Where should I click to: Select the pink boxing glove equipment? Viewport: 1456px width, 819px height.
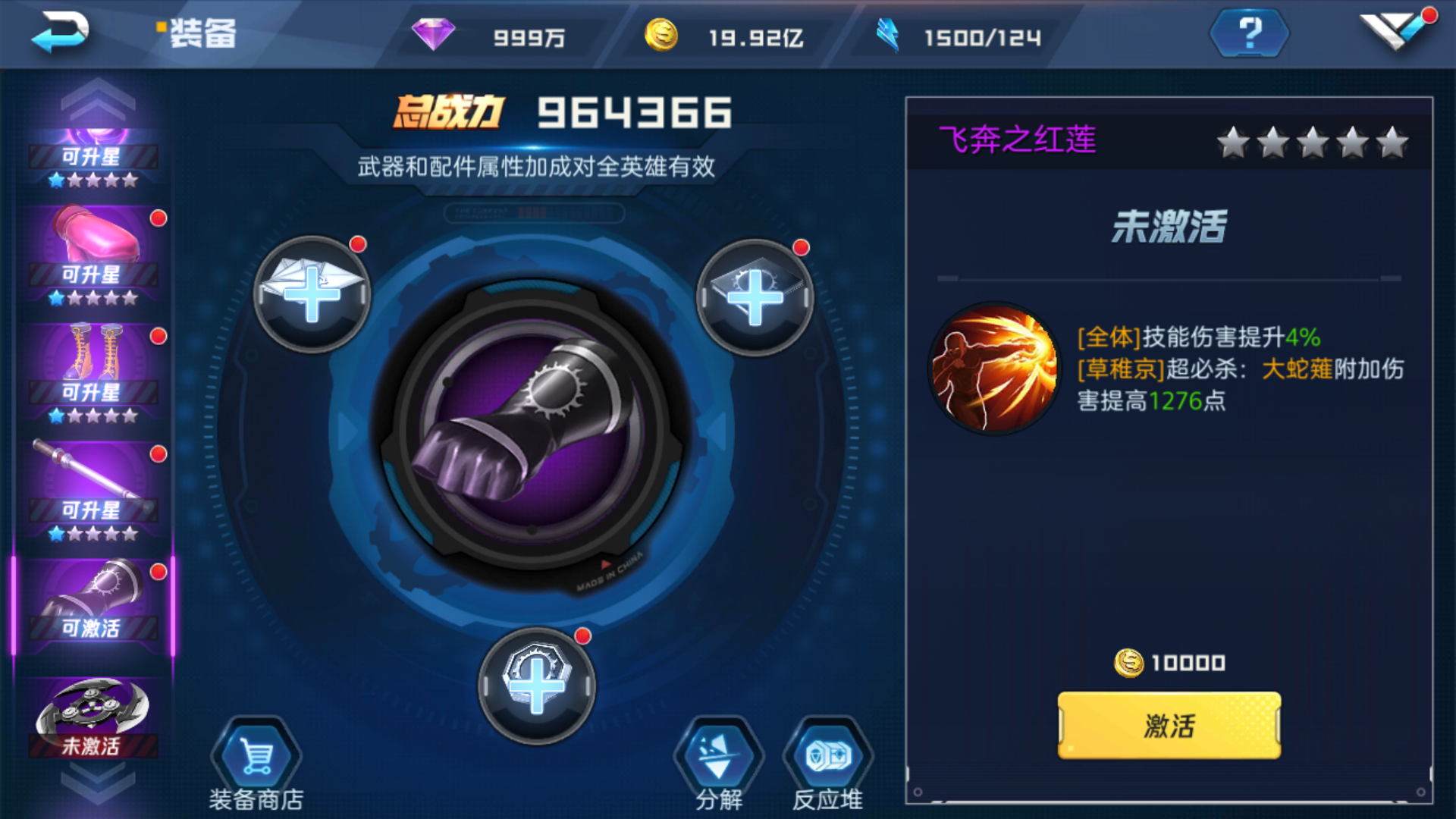point(94,256)
